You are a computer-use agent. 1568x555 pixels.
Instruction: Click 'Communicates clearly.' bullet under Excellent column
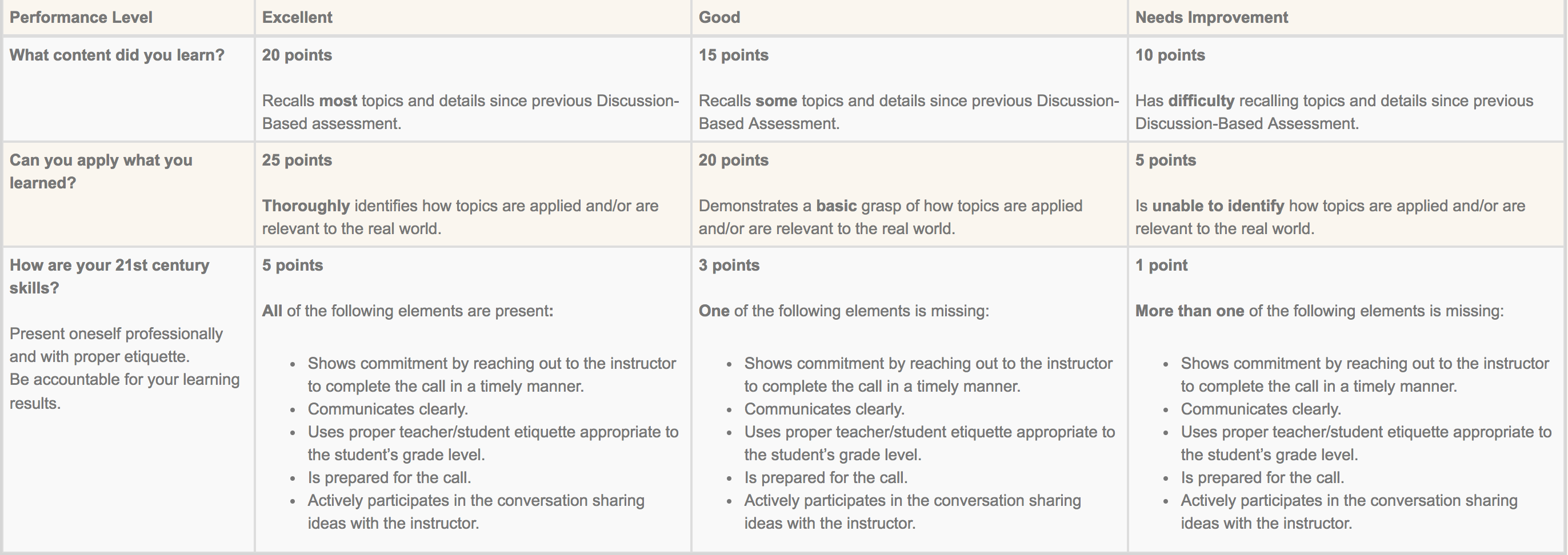pyautogui.click(x=388, y=409)
